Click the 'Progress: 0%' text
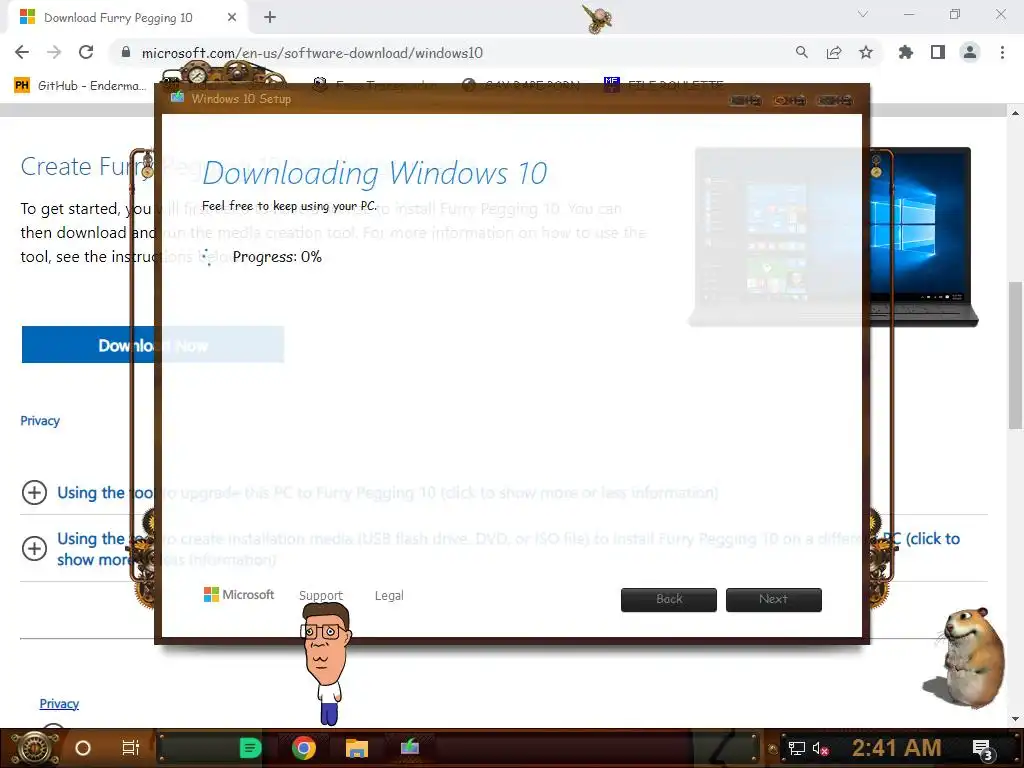This screenshot has height=768, width=1024. click(277, 257)
